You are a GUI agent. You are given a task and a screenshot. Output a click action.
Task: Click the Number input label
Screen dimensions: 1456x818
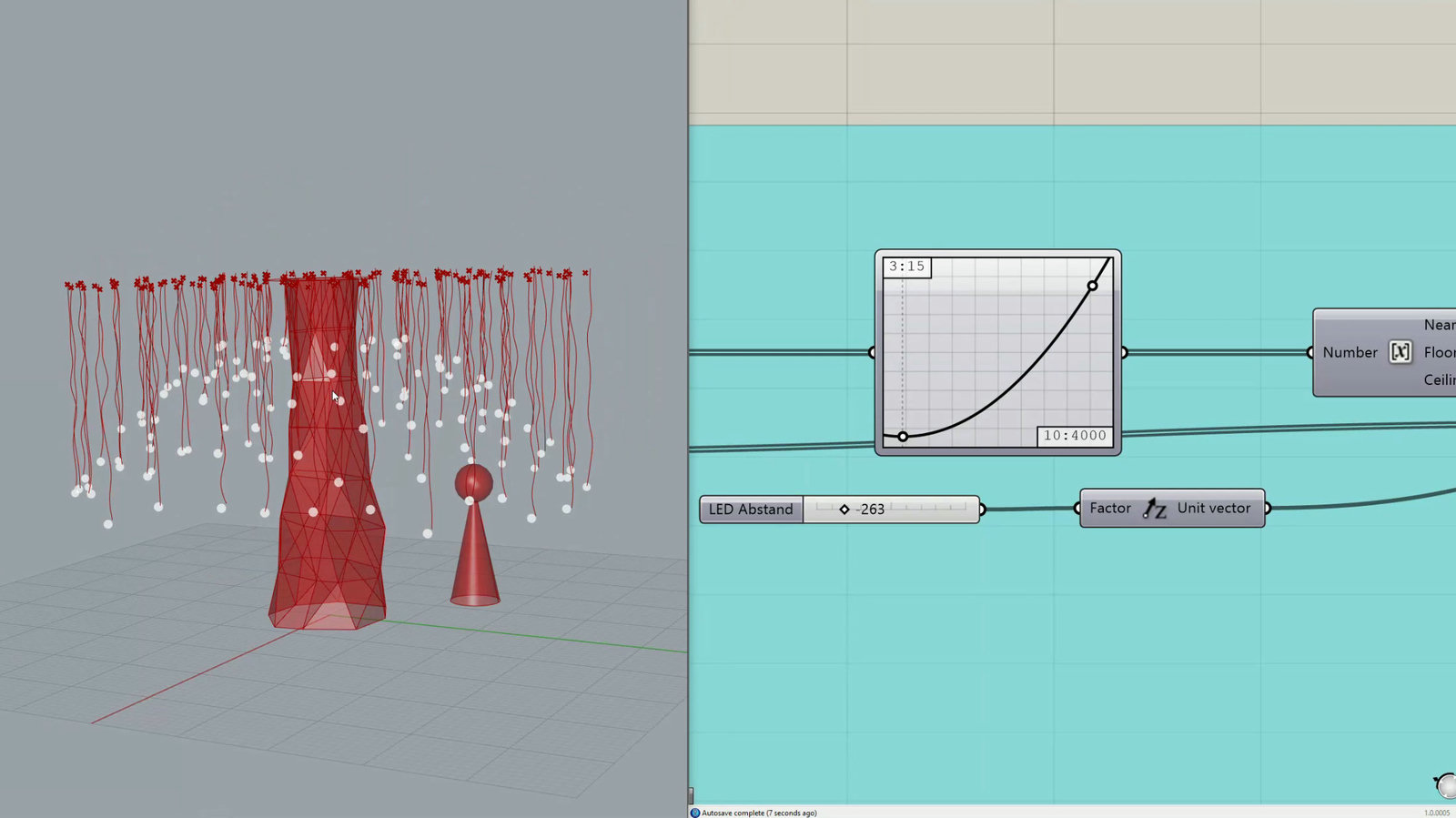1350,352
